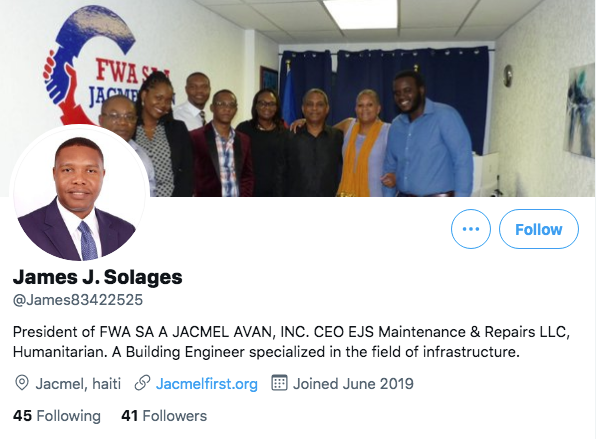Click the abstract painting on right wall
This screenshot has width=601, height=439.
coord(581,111)
